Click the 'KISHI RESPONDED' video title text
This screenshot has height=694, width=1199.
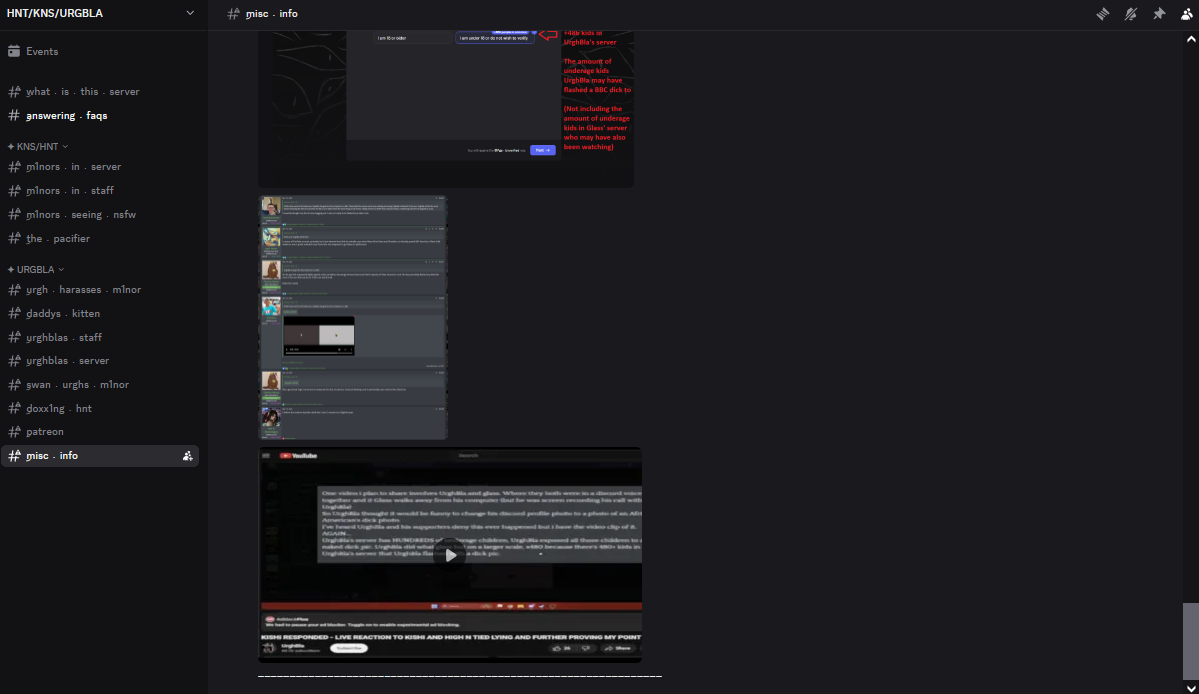(x=451, y=637)
